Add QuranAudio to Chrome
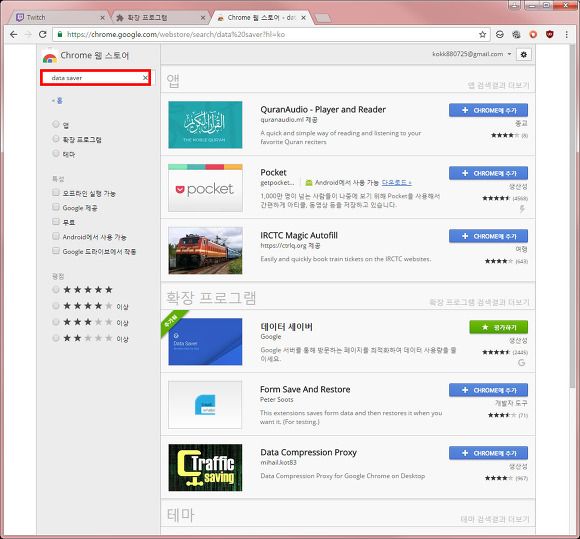Image resolution: width=580 pixels, height=539 pixels. coord(488,110)
